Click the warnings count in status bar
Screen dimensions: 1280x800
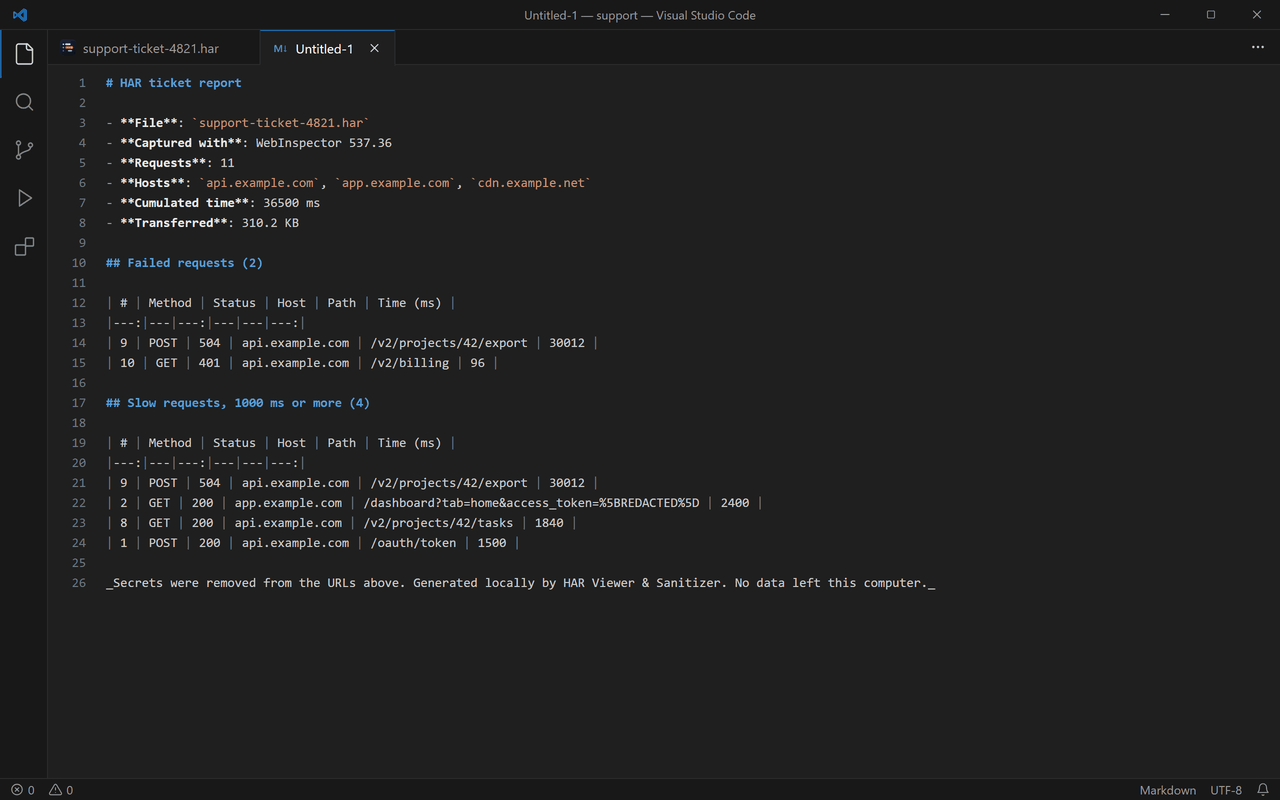61,790
